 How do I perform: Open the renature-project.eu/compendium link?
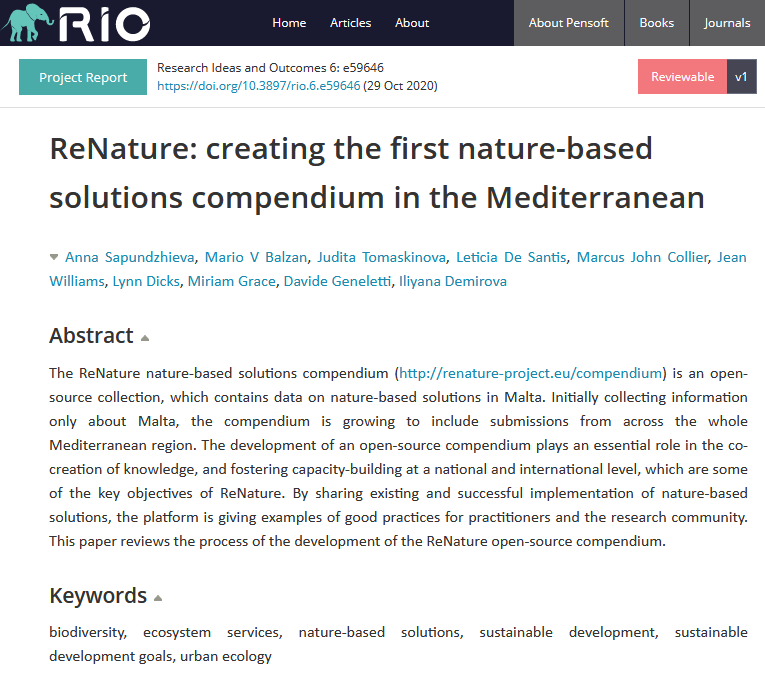coord(530,373)
